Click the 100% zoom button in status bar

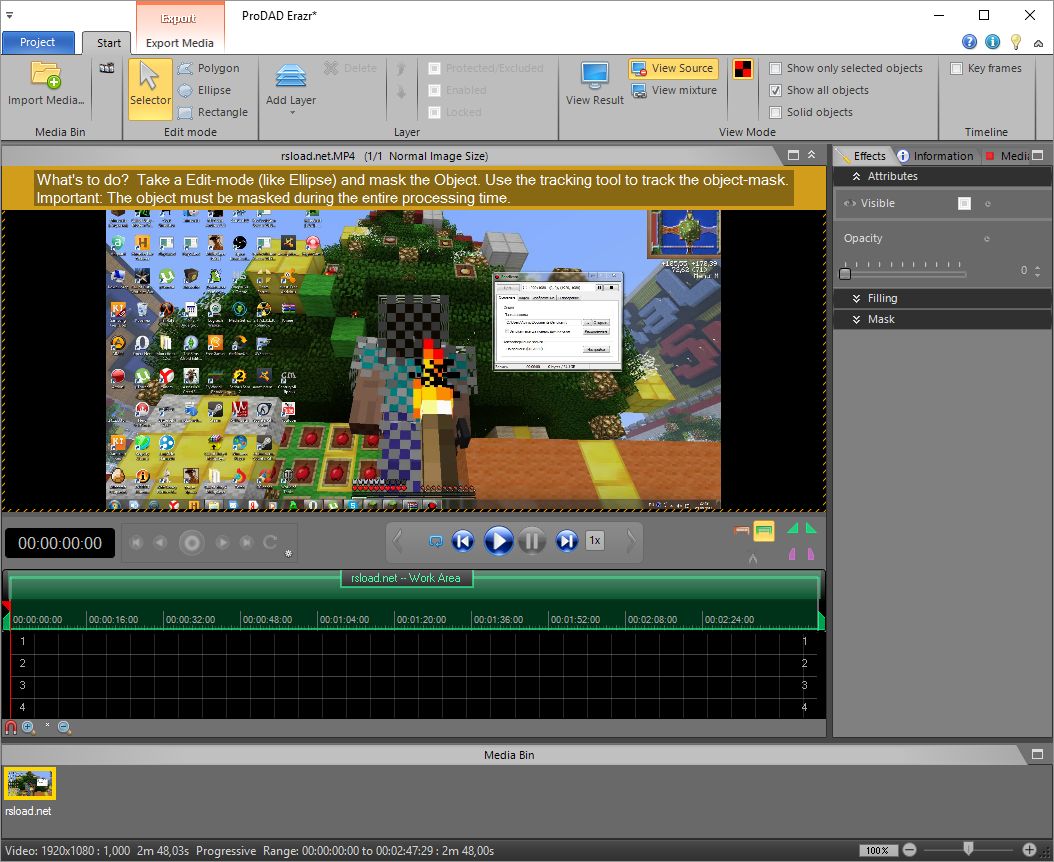click(877, 851)
